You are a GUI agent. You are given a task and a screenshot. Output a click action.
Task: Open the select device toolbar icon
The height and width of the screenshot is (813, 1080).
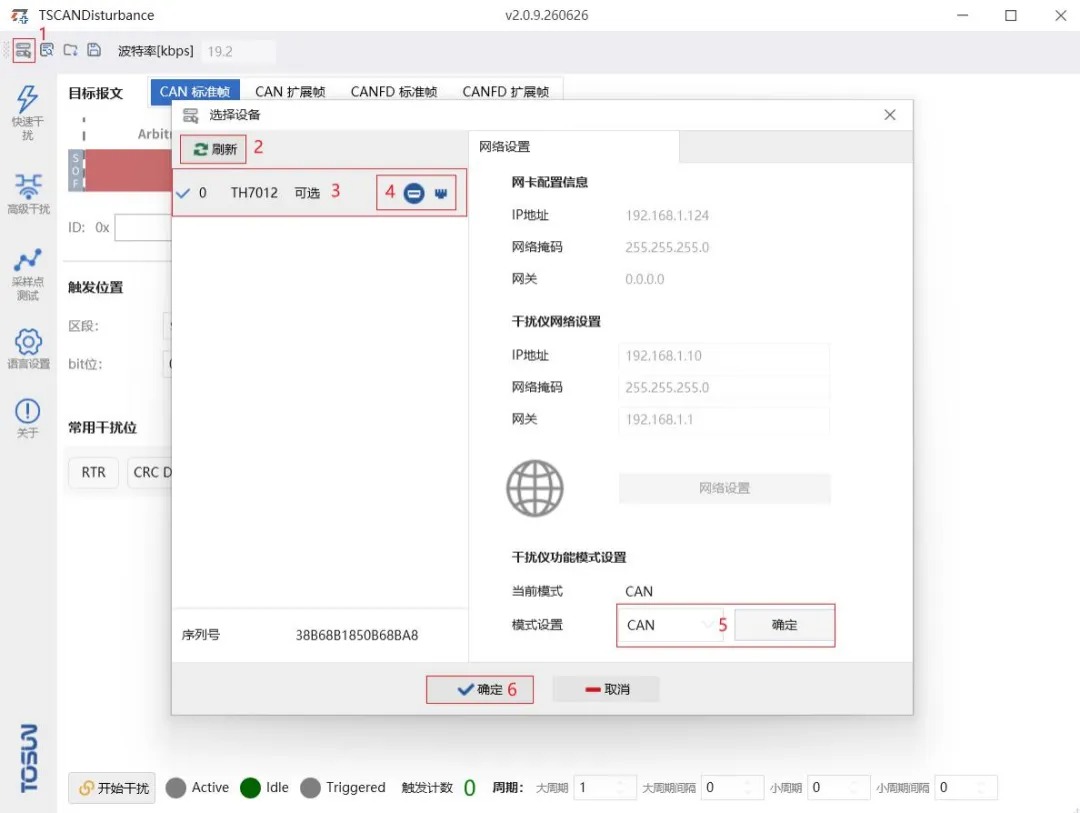click(x=23, y=50)
